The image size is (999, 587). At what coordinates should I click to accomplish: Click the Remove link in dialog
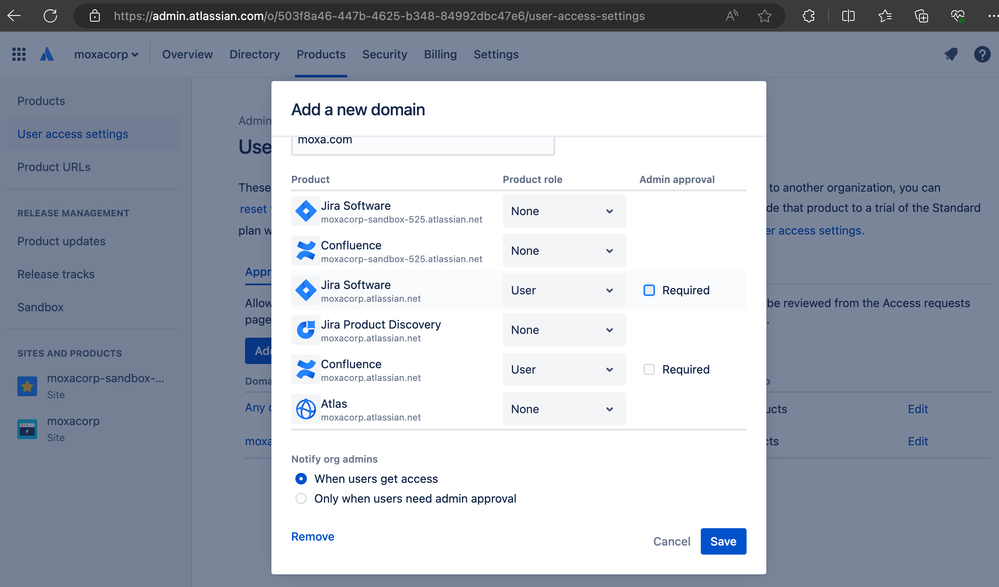tap(312, 537)
